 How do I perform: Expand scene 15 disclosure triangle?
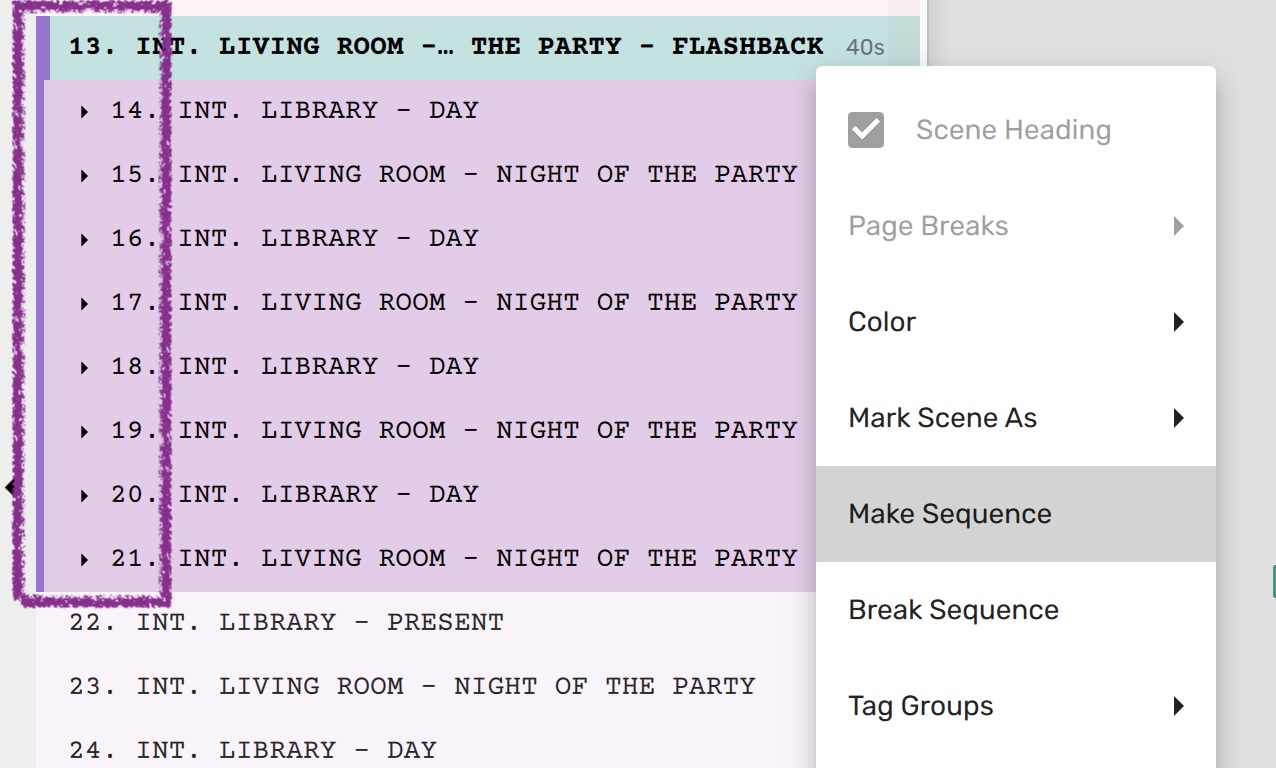[x=85, y=176]
